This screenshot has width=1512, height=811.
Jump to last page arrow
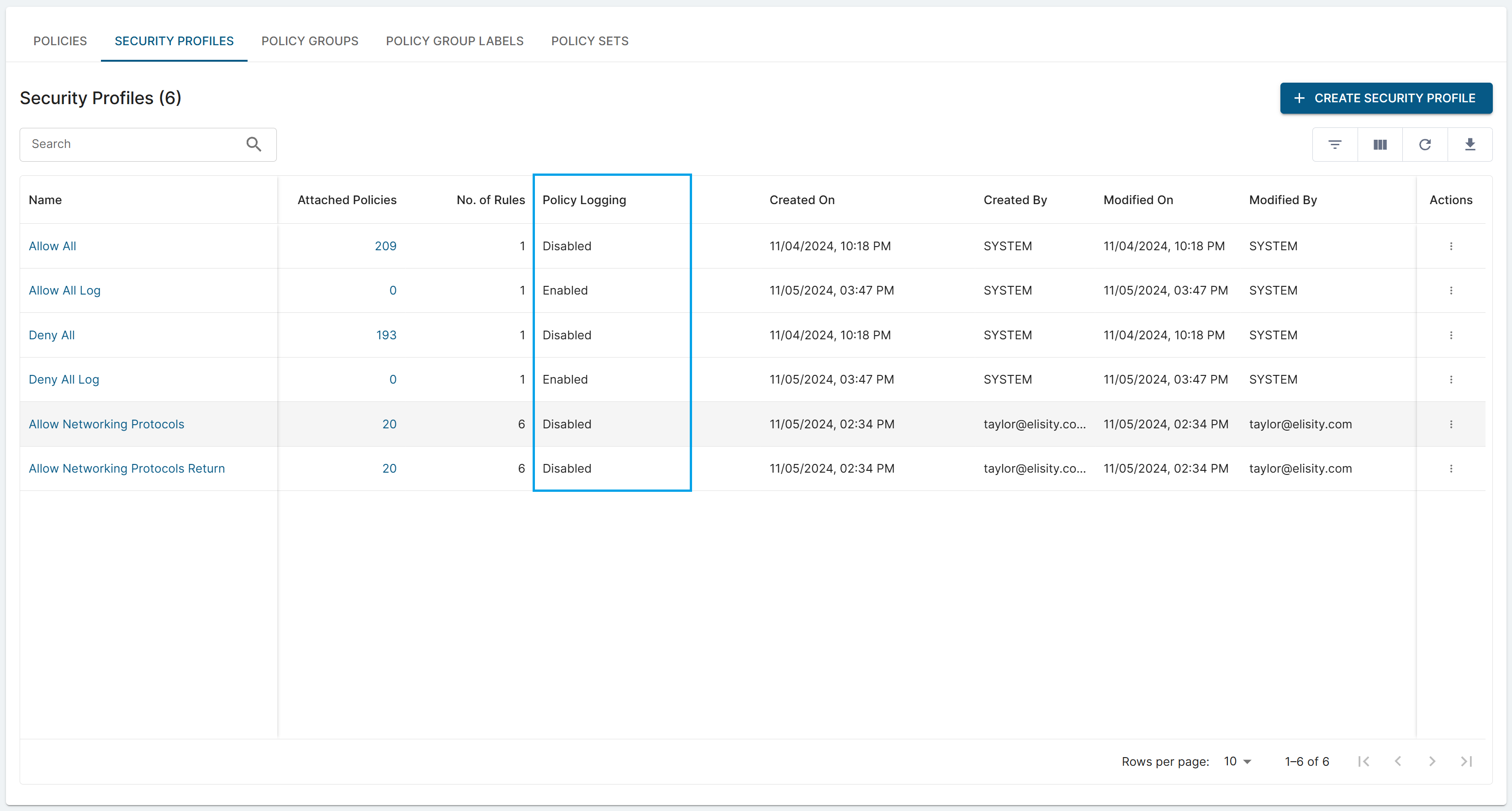click(1466, 761)
